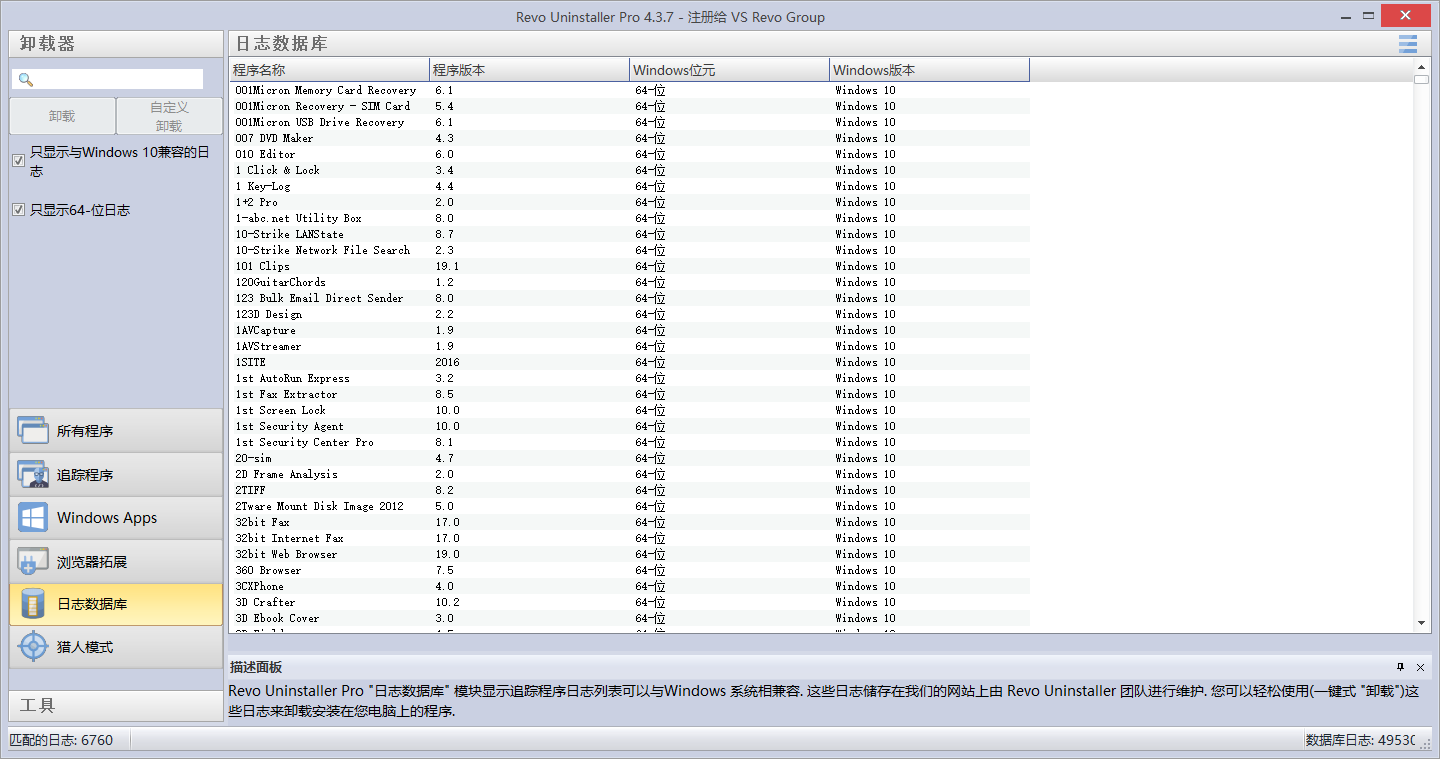Select the 2TIFF entry

pos(630,490)
